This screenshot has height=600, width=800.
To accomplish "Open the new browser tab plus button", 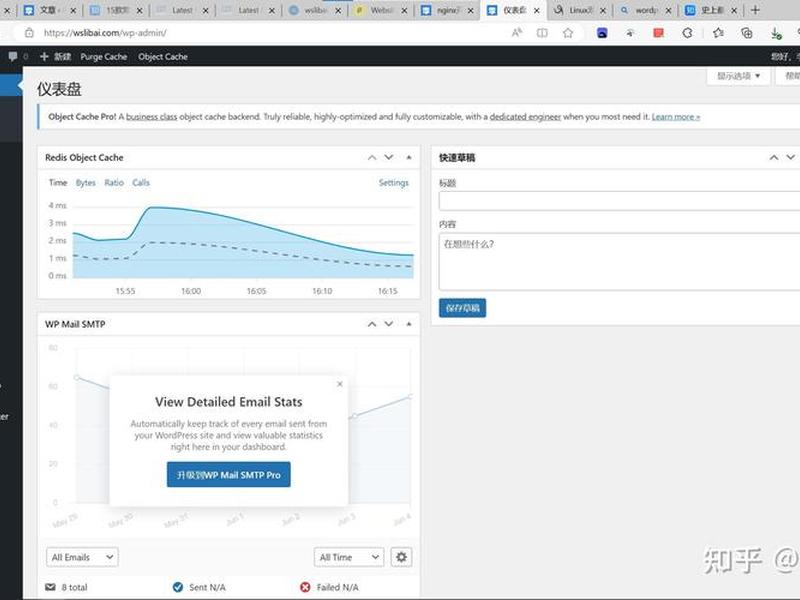I will point(756,10).
